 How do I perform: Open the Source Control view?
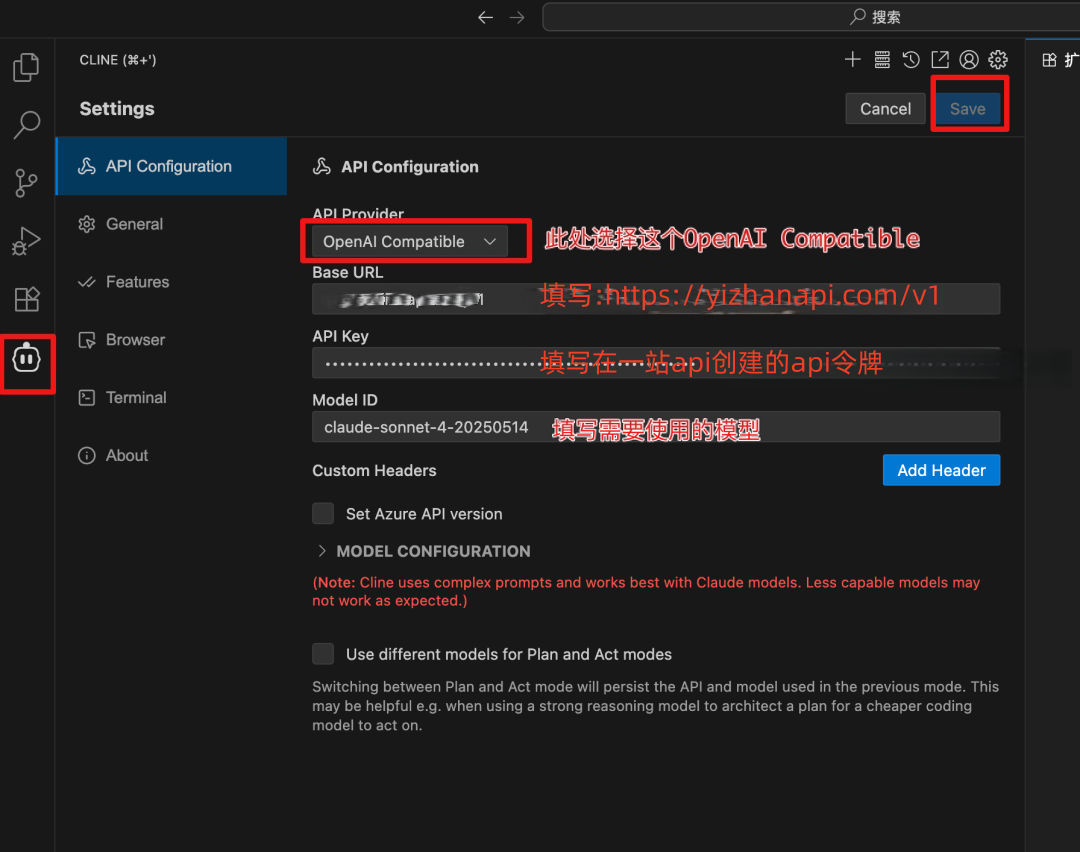[x=26, y=183]
